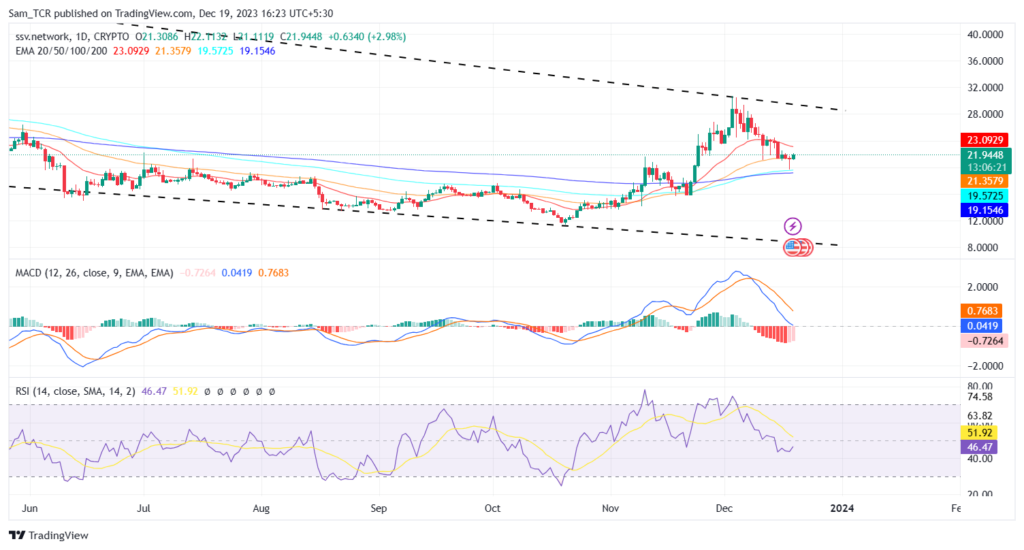Screen dimensions: 1024x550
Task: Click the blue 19.1546 value in EMA legend
Action: click(257, 51)
